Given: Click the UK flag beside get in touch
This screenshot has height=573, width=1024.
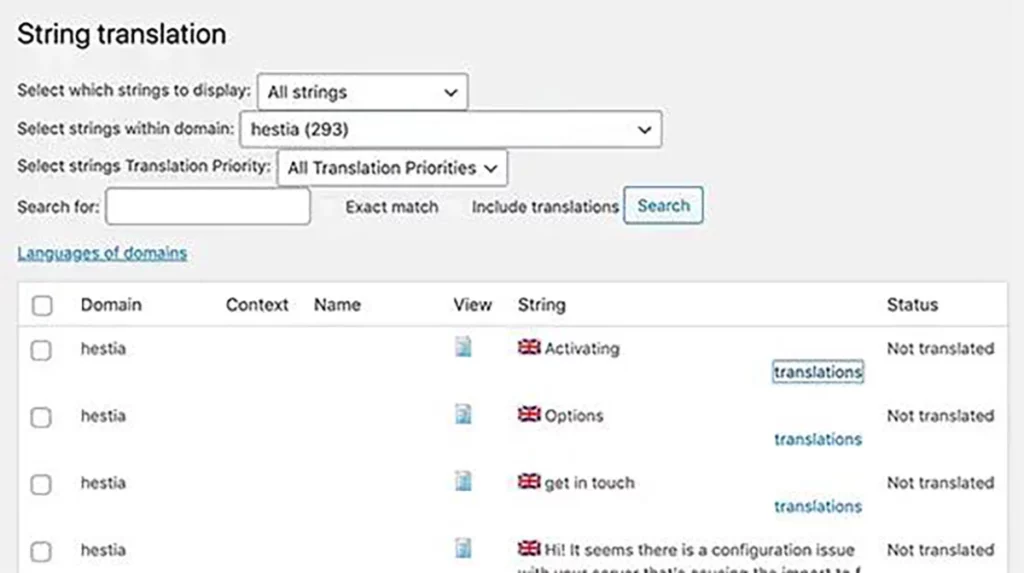Looking at the screenshot, I should point(529,482).
